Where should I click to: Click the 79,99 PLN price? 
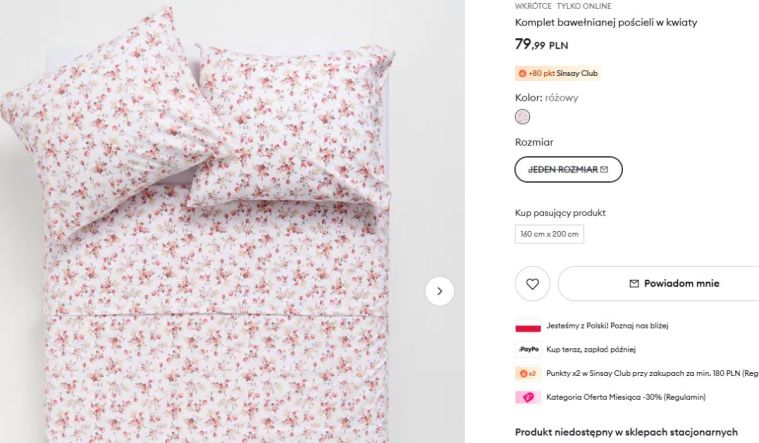pyautogui.click(x=541, y=44)
